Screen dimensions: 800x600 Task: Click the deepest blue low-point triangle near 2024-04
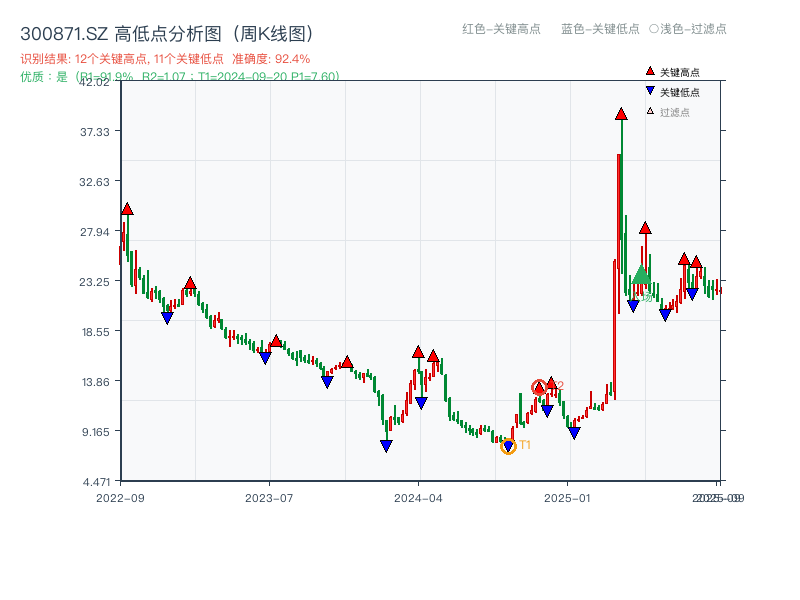386,444
